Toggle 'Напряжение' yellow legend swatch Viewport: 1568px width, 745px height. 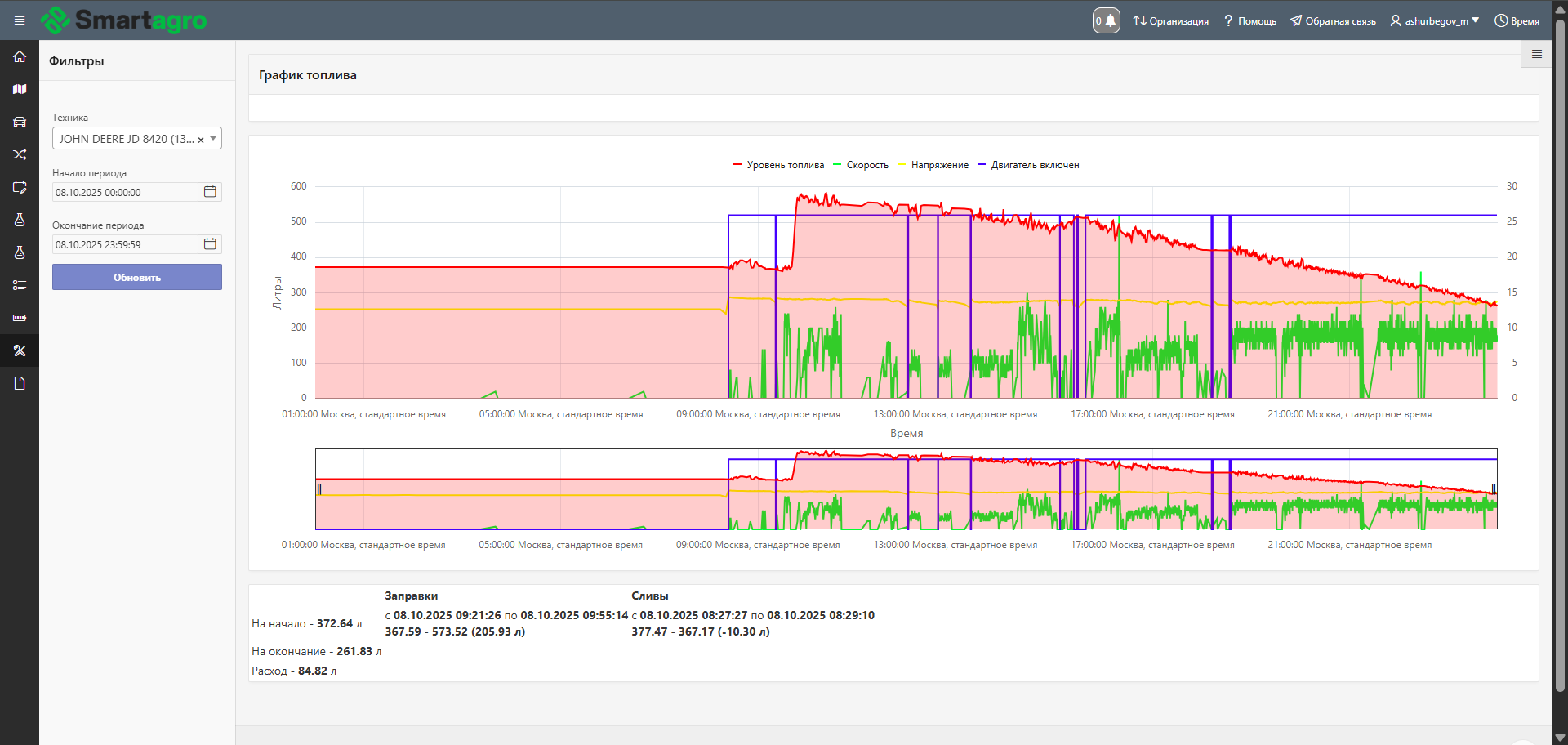coord(902,165)
